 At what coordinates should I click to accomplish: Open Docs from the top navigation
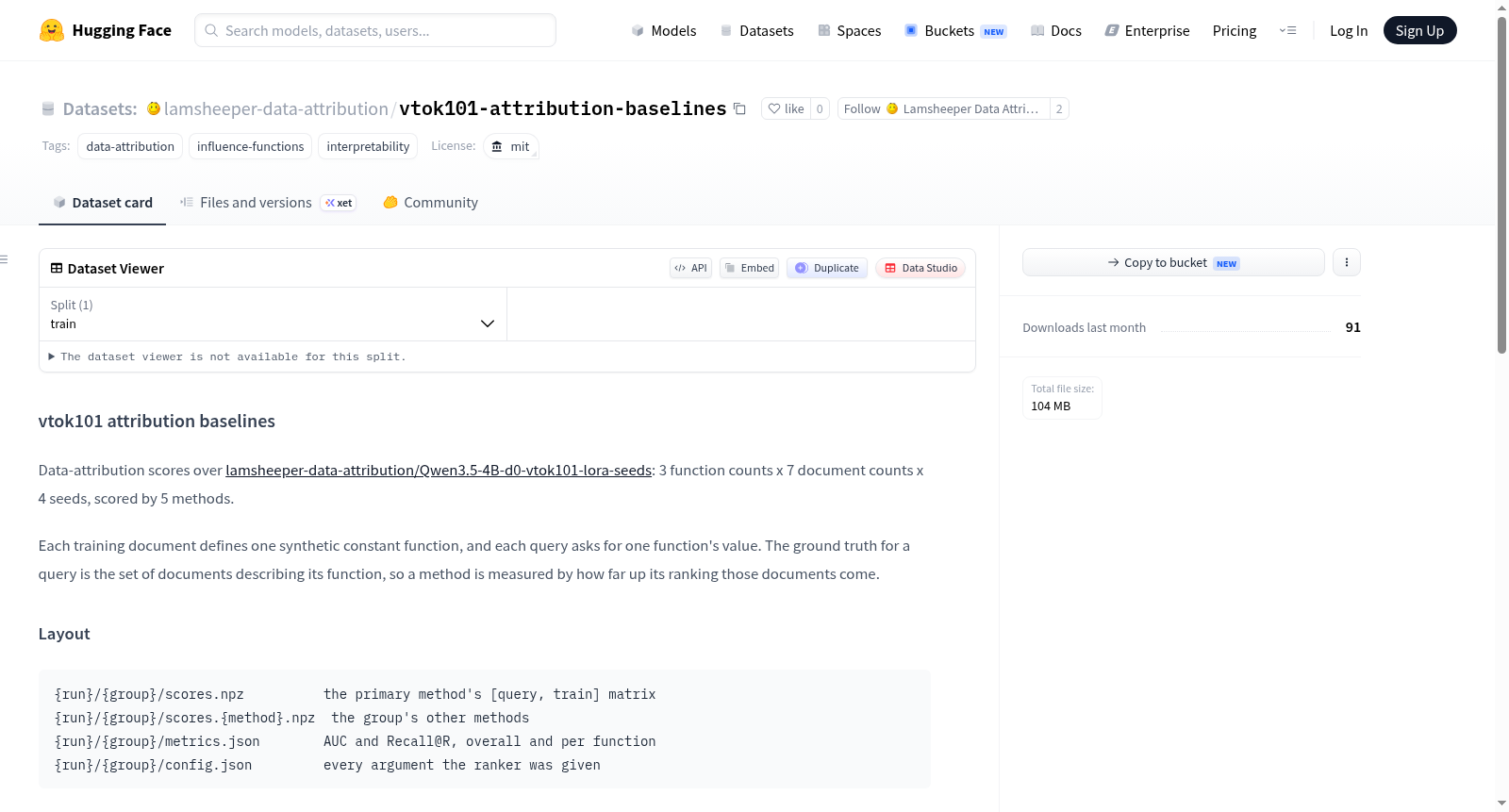coord(1056,30)
